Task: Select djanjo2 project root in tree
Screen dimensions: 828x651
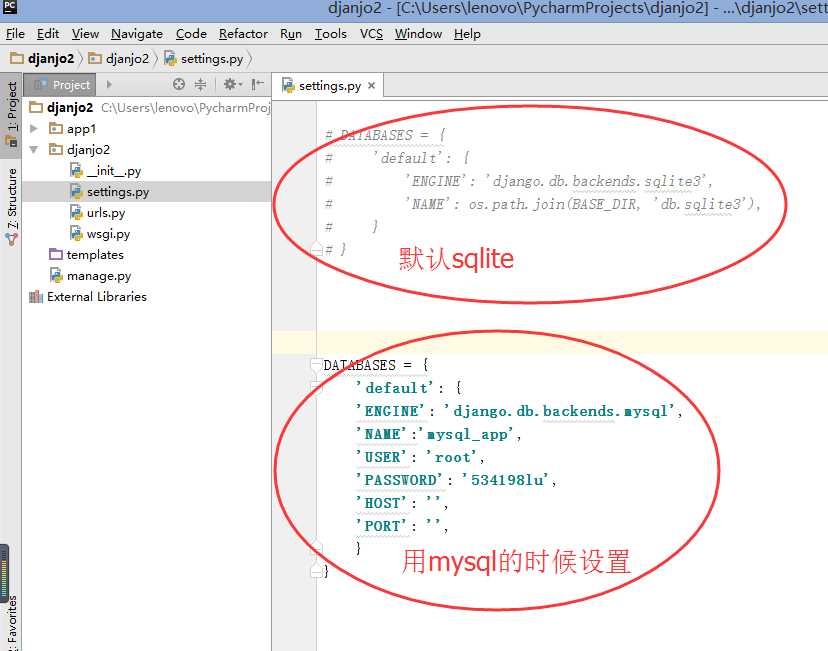Action: pyautogui.click(x=147, y=107)
